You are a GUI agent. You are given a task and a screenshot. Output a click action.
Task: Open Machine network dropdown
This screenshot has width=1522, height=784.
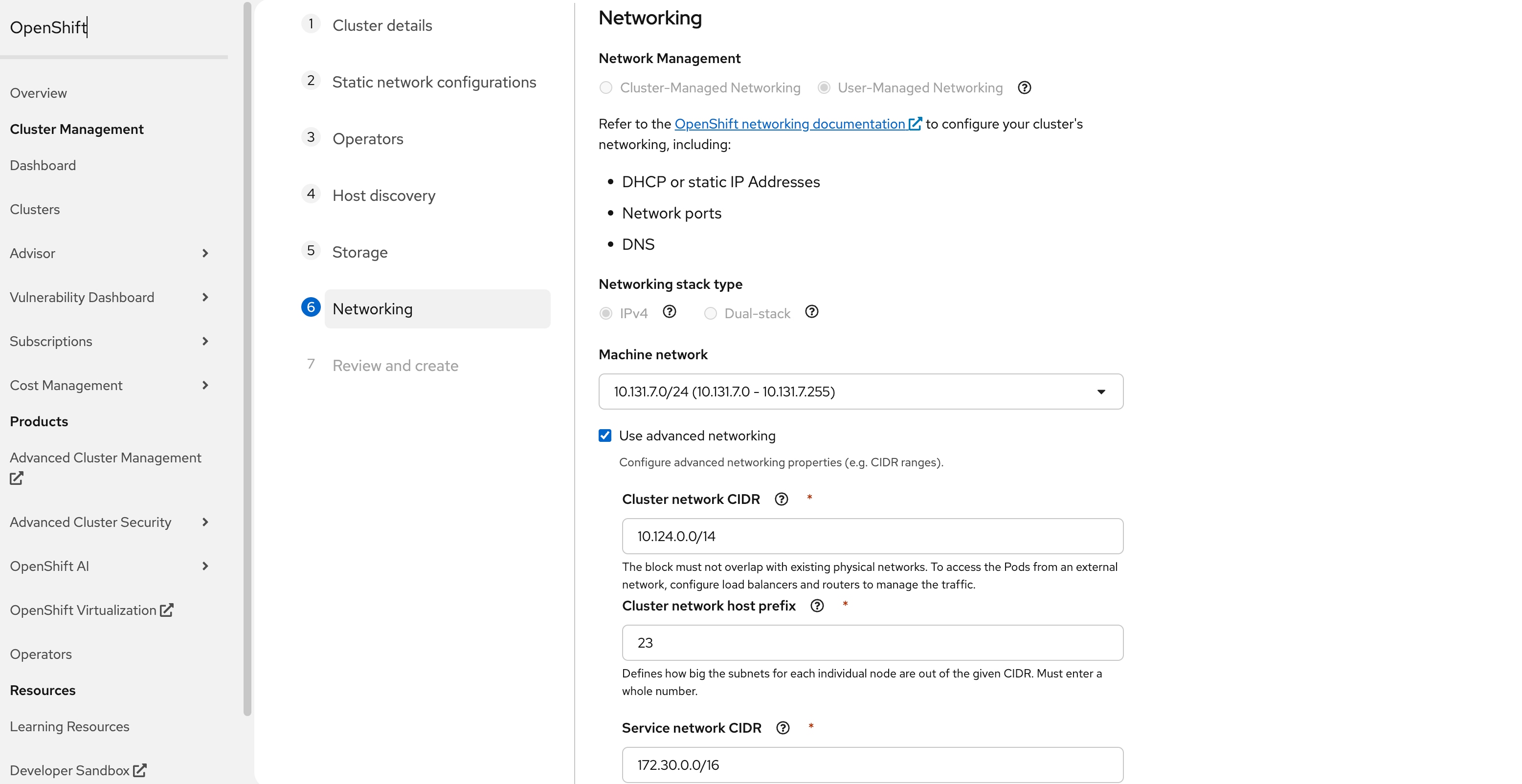click(861, 392)
